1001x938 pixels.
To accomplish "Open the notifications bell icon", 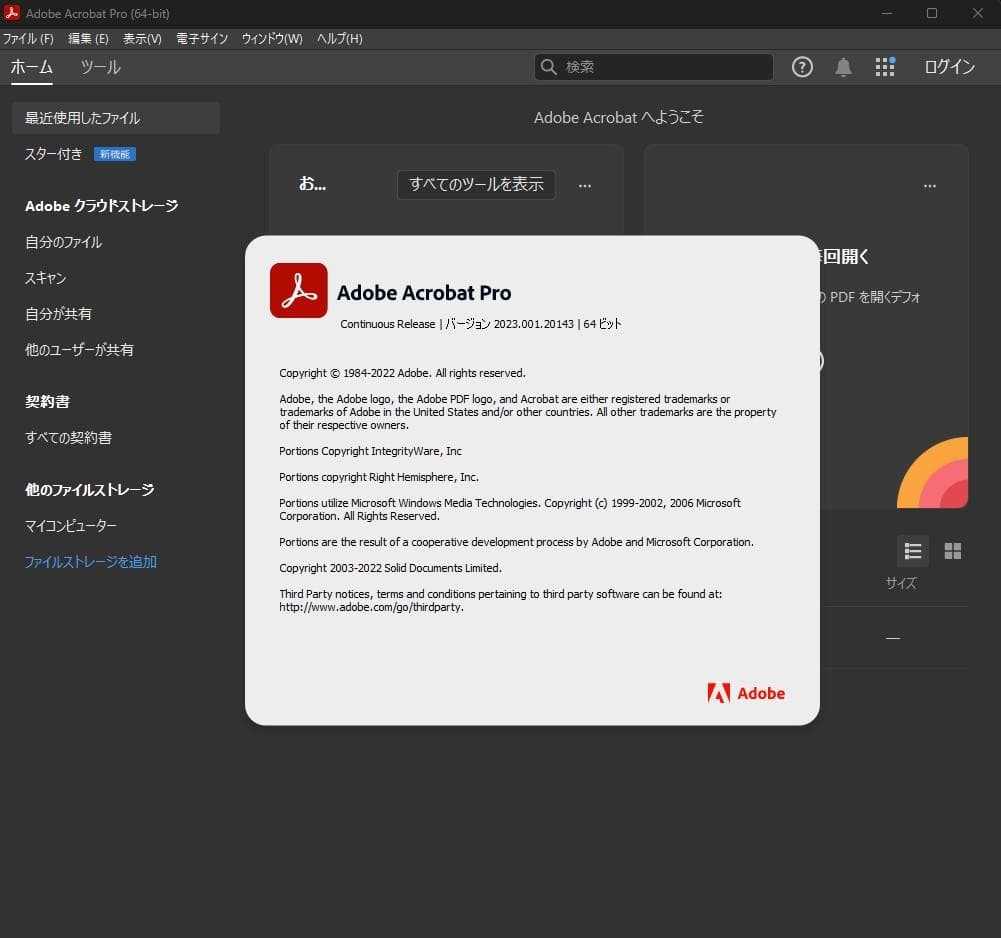I will click(843, 67).
